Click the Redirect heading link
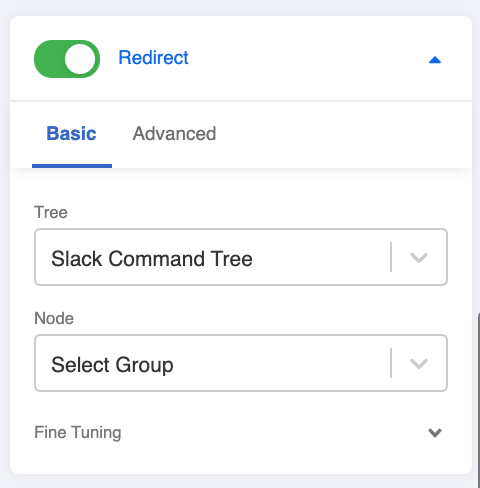This screenshot has width=480, height=488. tap(153, 58)
